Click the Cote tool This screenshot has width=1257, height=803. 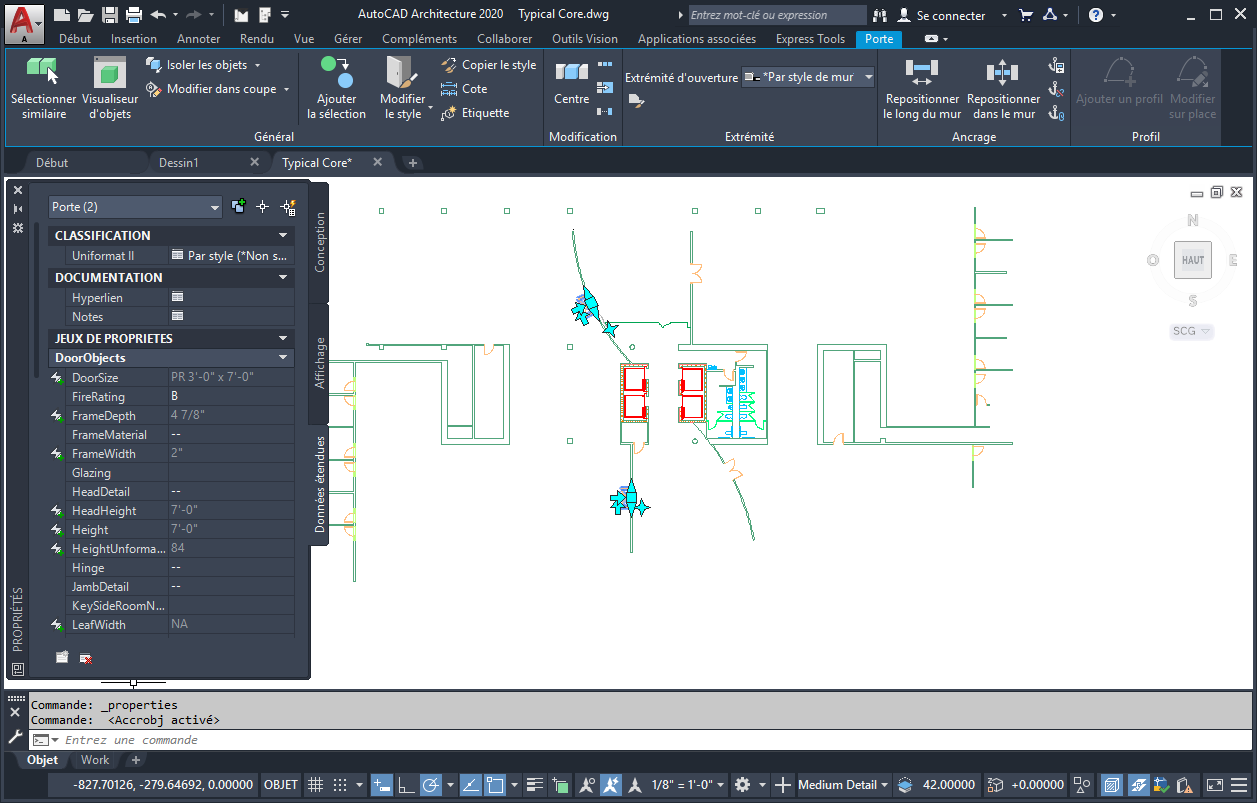464,89
